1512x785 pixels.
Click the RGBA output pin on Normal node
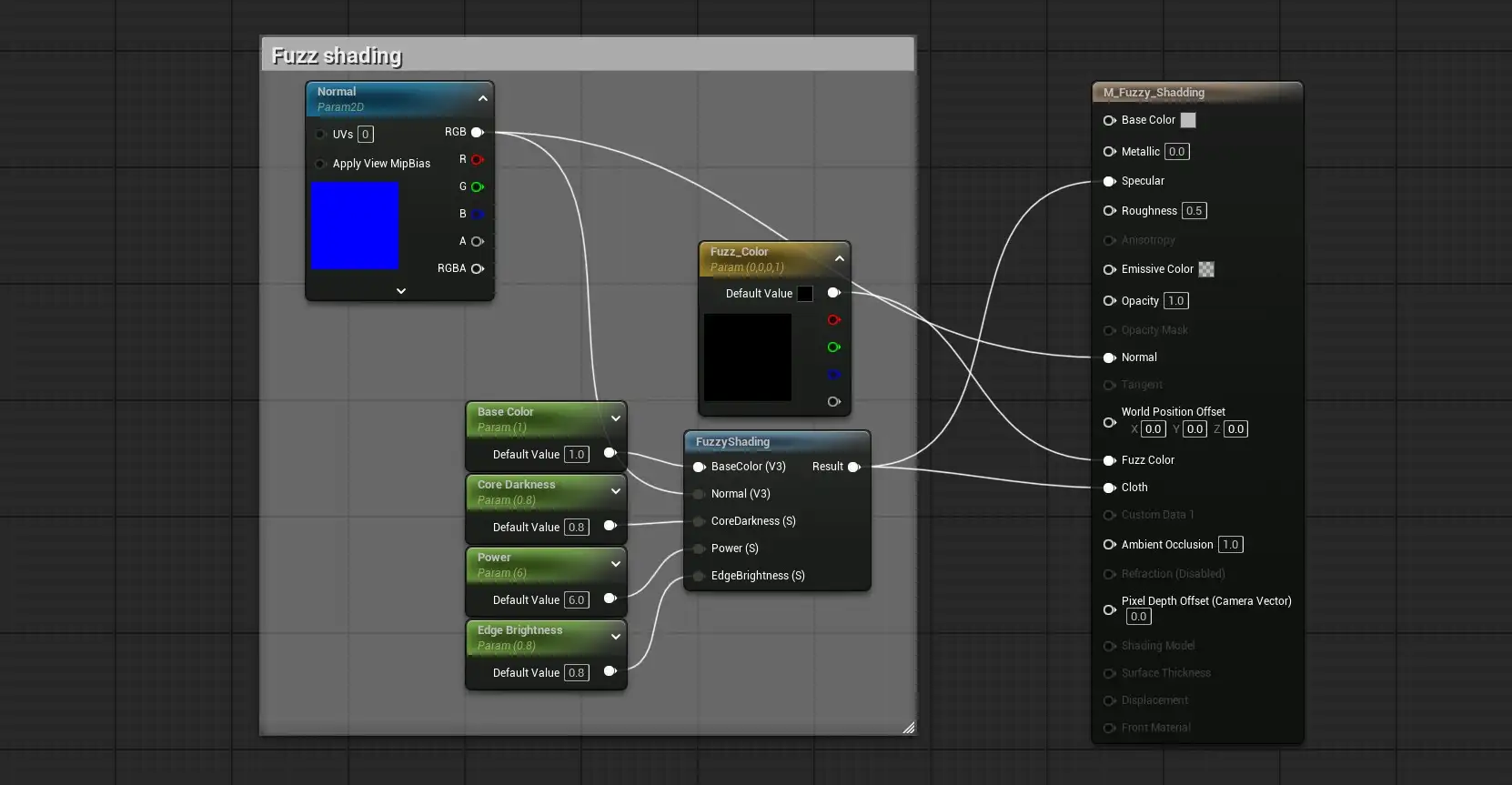(x=477, y=268)
